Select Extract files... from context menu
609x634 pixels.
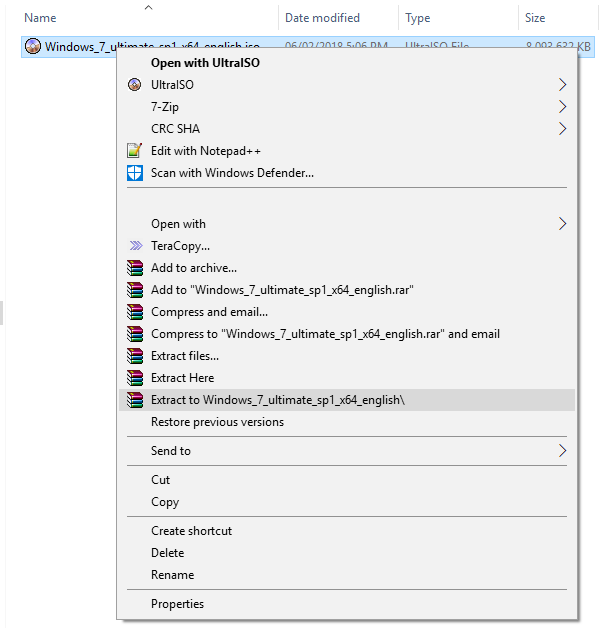pyautogui.click(x=185, y=356)
